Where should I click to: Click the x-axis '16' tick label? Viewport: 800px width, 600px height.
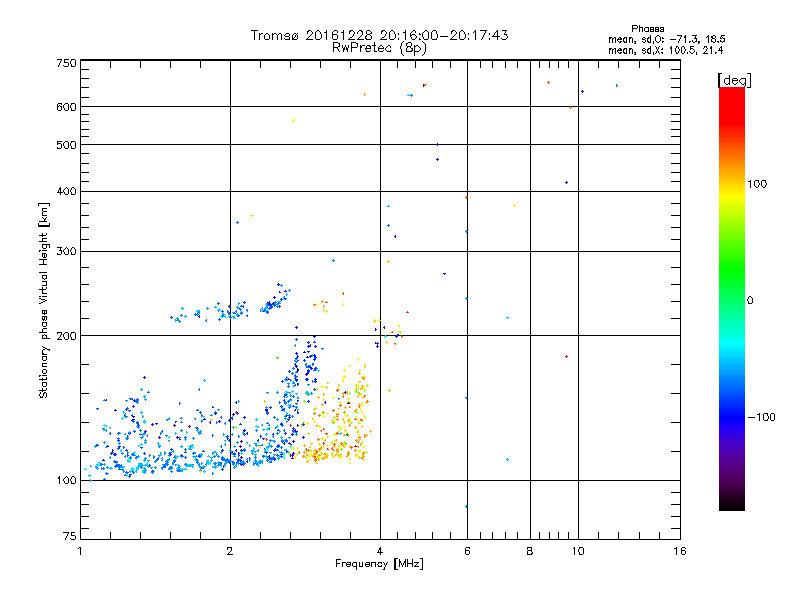click(x=680, y=551)
